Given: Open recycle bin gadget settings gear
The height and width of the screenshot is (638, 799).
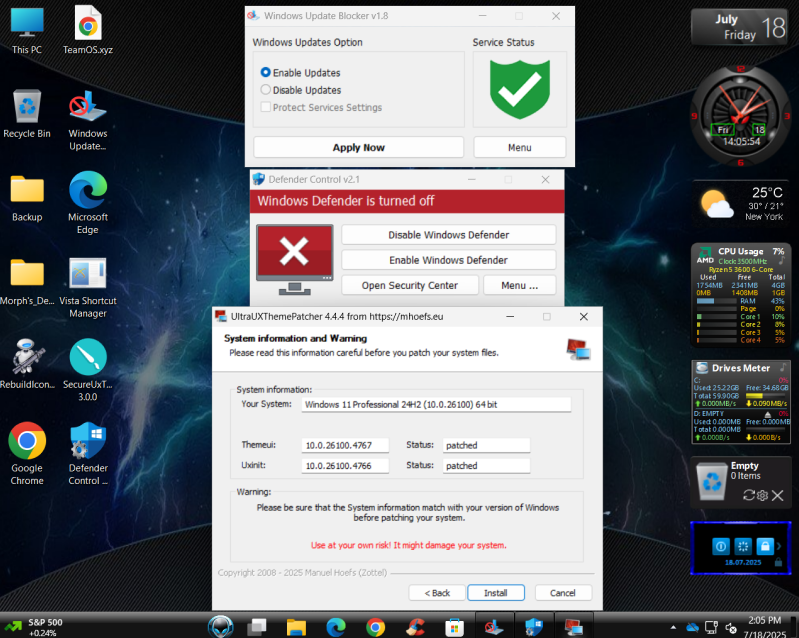Looking at the screenshot, I should (x=762, y=495).
